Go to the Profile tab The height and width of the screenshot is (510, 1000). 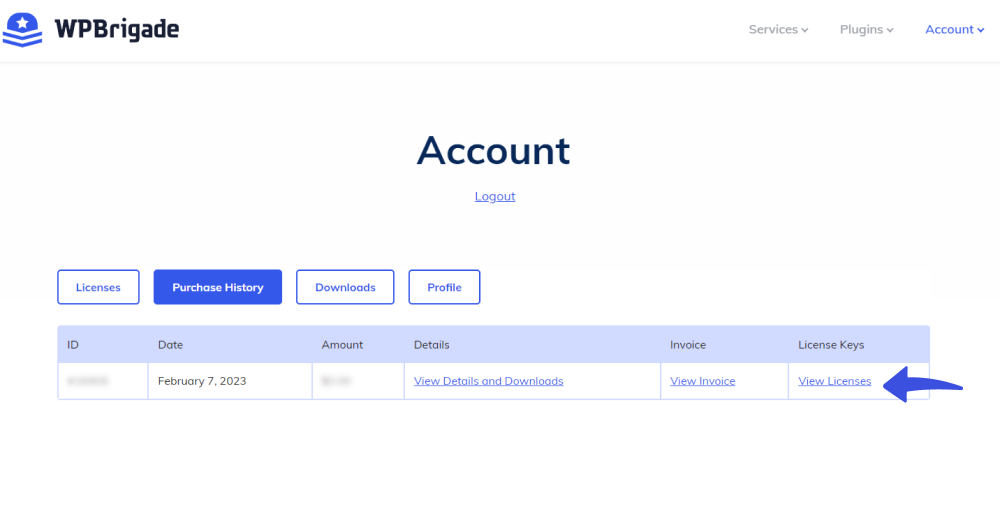tap(445, 287)
